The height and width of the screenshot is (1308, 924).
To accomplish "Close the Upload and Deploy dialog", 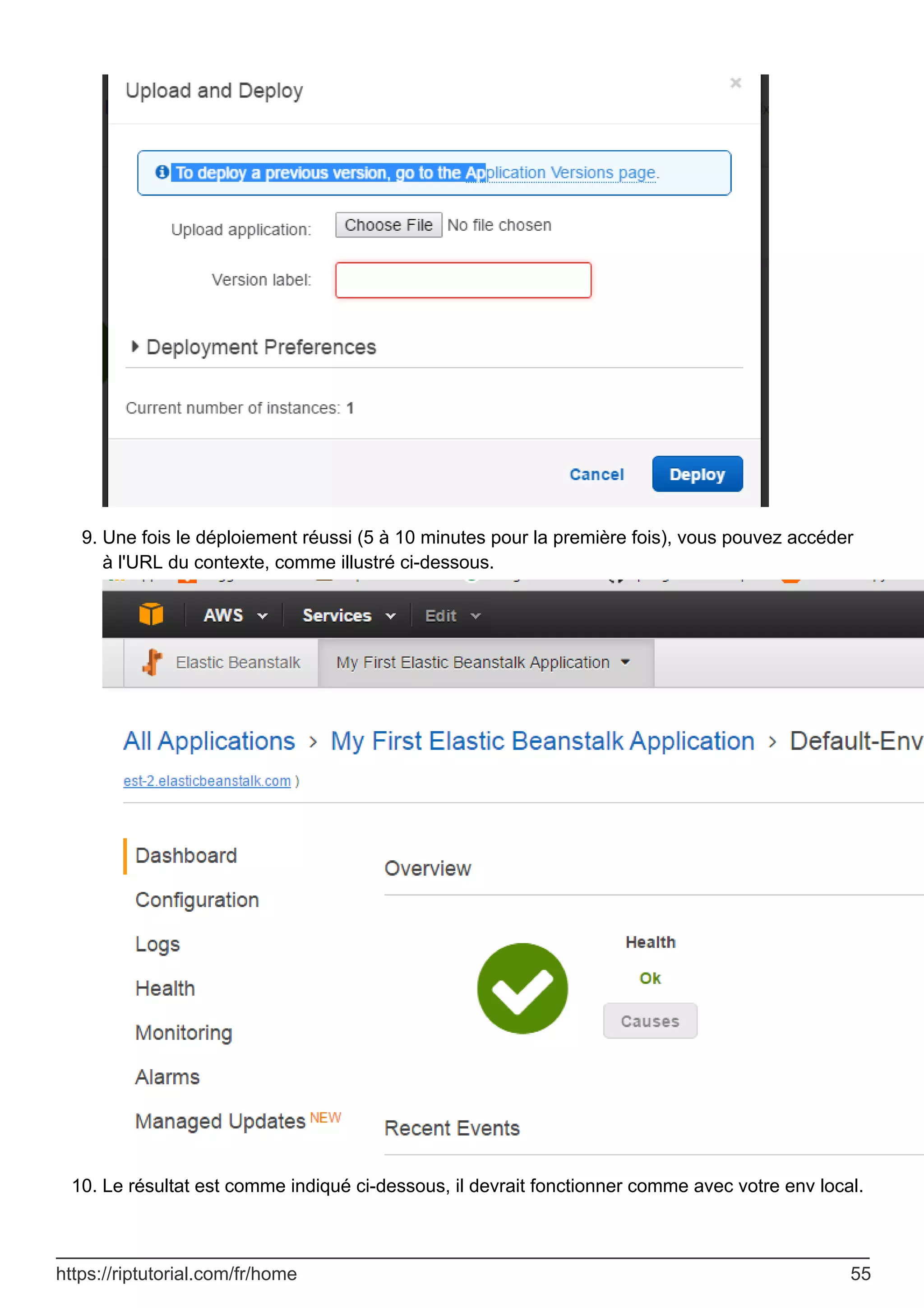I will coord(735,83).
